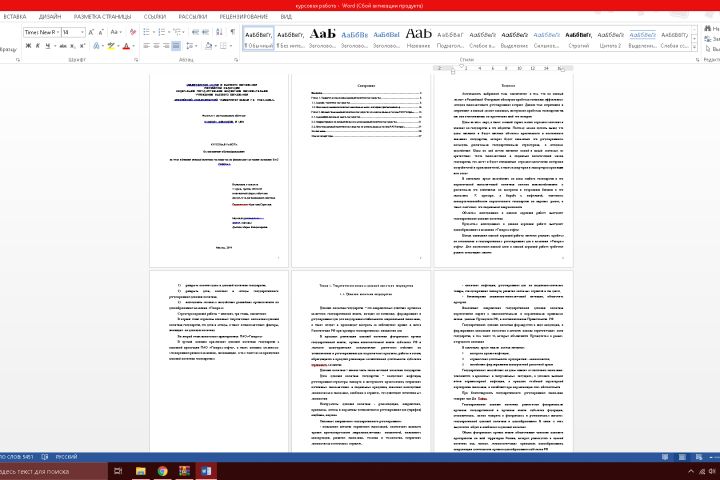Apply multilevel list
The height and width of the screenshot is (480, 720).
(177, 32)
